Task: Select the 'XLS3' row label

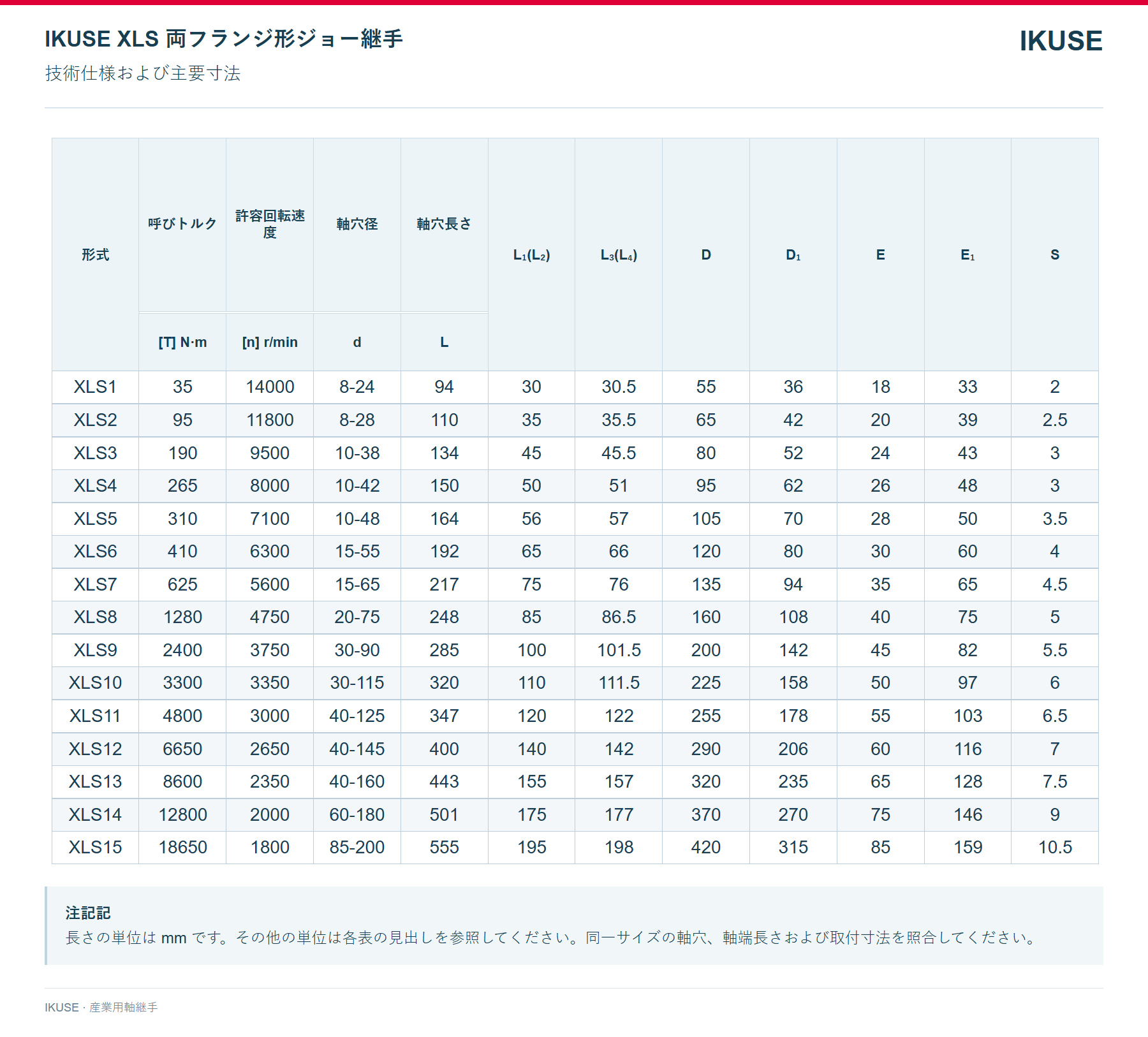Action: point(95,453)
